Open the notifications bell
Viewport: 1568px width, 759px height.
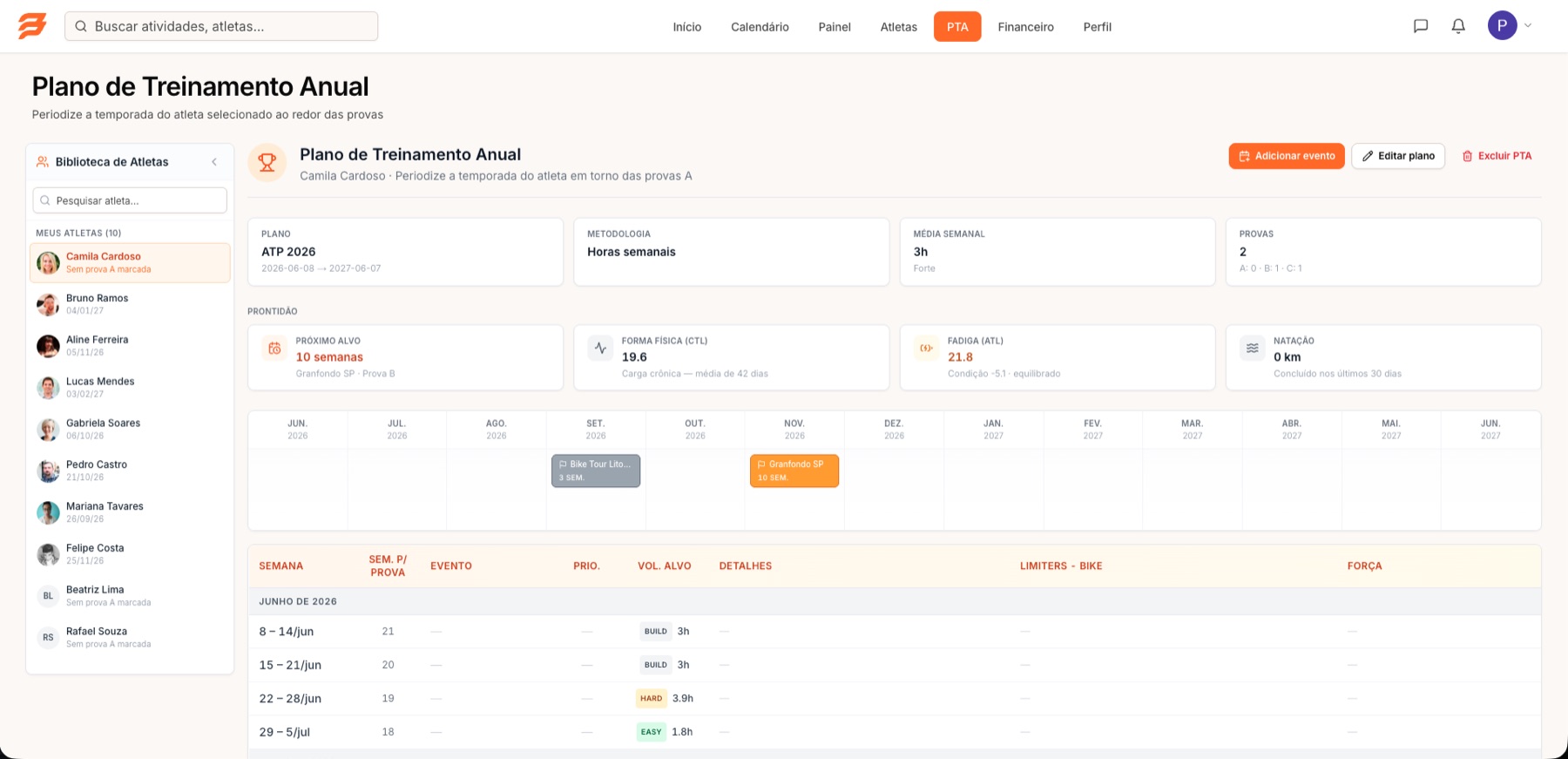click(1458, 26)
